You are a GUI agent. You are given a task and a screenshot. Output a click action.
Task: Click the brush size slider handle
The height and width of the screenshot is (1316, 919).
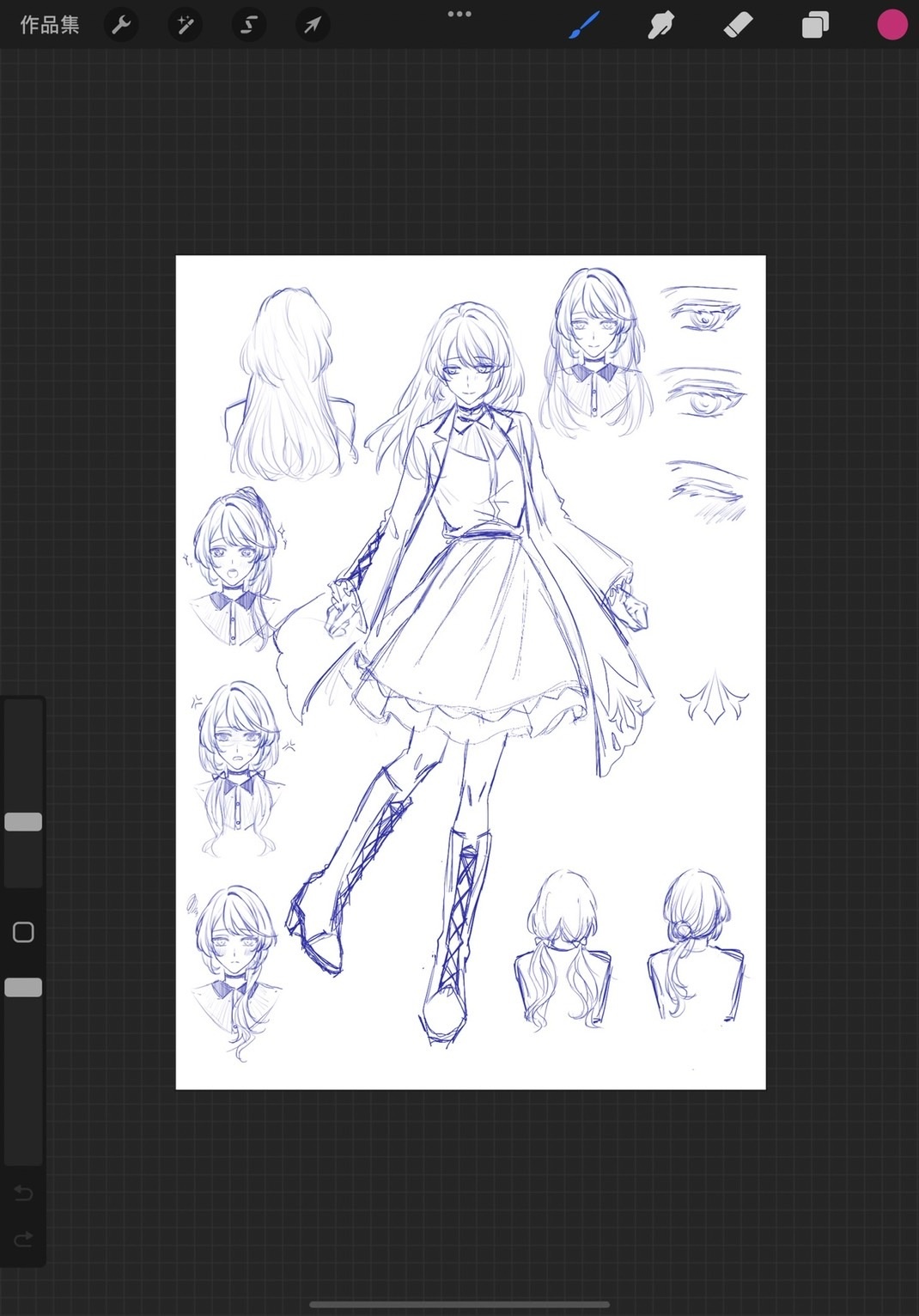(23, 822)
